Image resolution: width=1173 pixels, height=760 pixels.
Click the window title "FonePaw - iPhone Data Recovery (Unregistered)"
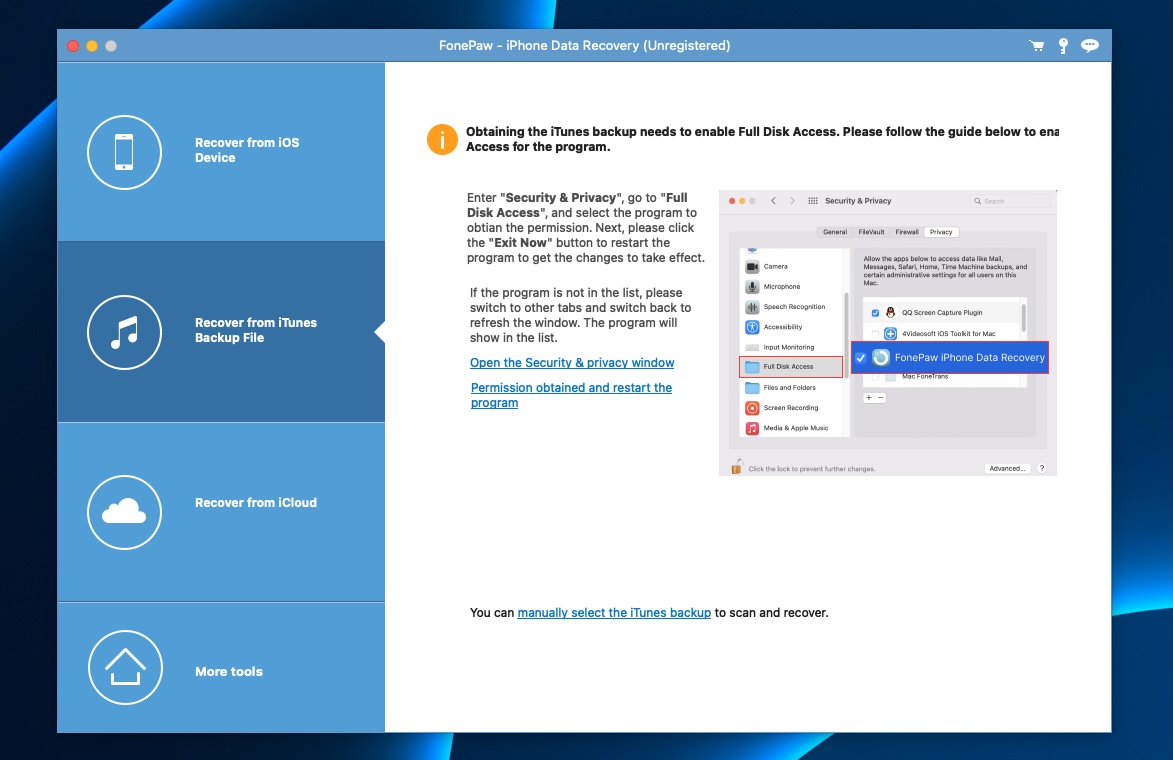tap(584, 46)
